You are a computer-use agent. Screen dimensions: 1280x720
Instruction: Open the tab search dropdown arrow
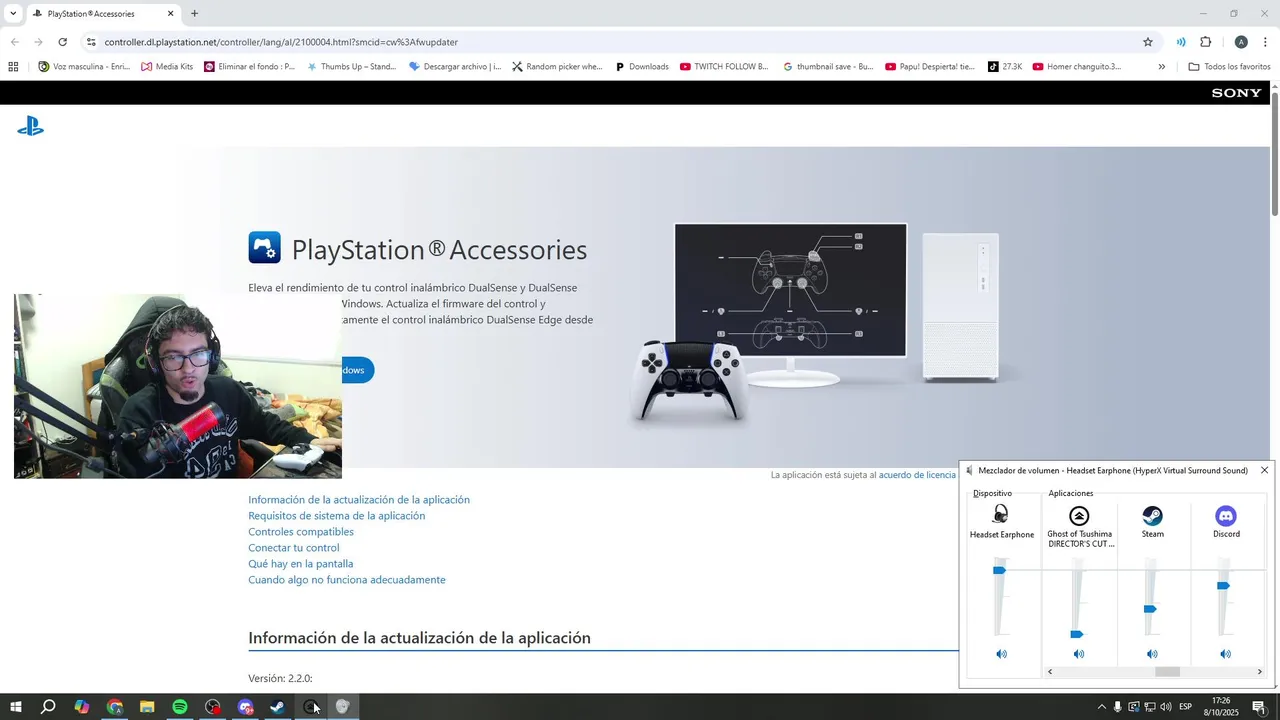pos(13,14)
